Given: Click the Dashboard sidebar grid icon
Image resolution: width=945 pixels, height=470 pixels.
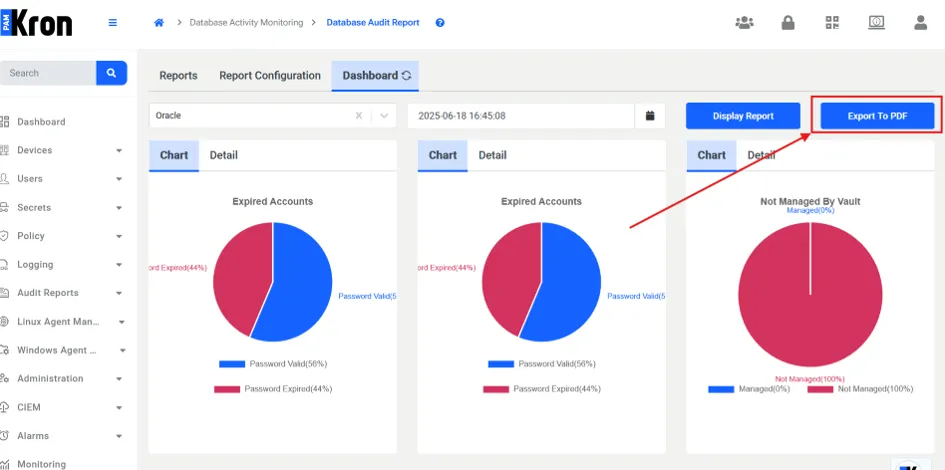Looking at the screenshot, I should [5, 122].
